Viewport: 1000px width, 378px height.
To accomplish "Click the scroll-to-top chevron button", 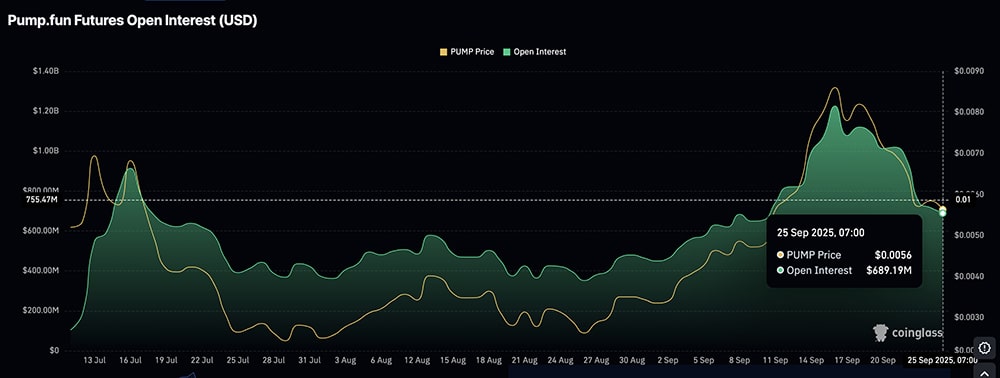I will (984, 370).
